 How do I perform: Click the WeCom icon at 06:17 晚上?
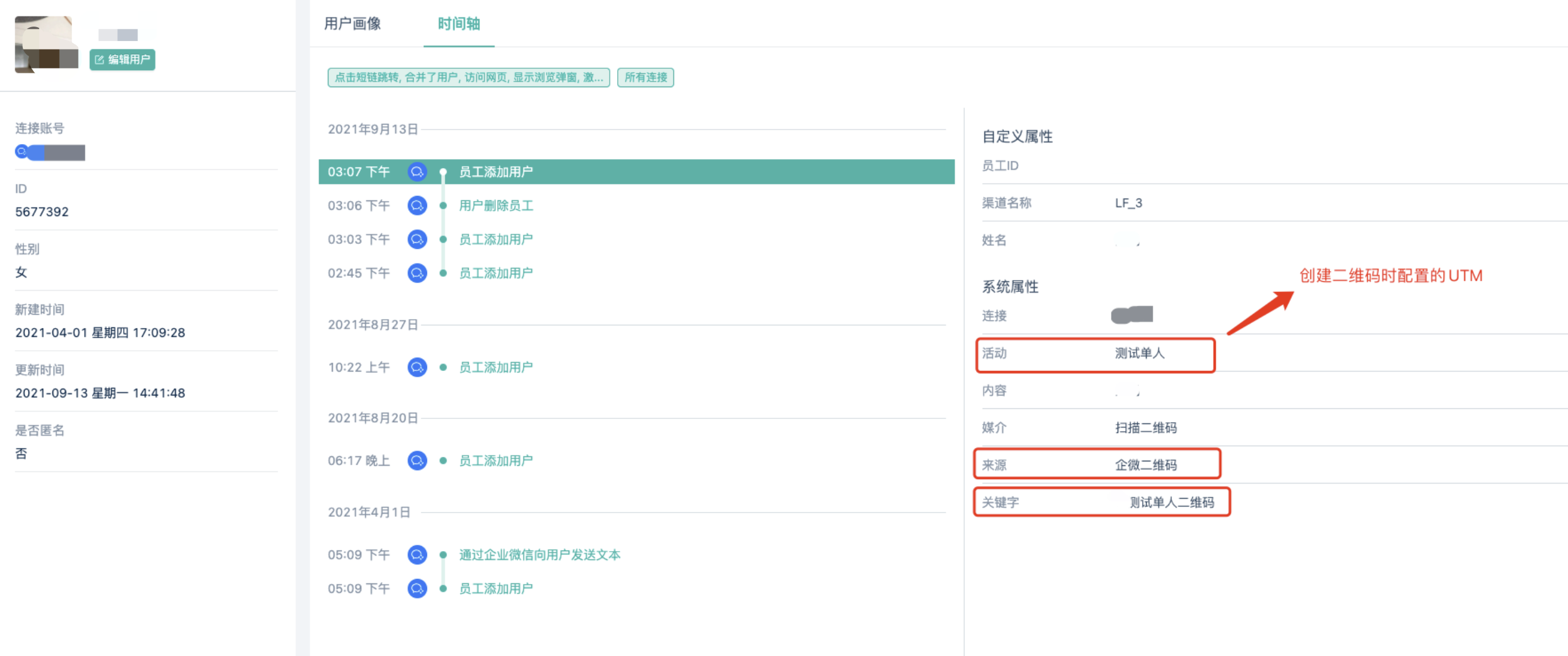pyautogui.click(x=417, y=461)
